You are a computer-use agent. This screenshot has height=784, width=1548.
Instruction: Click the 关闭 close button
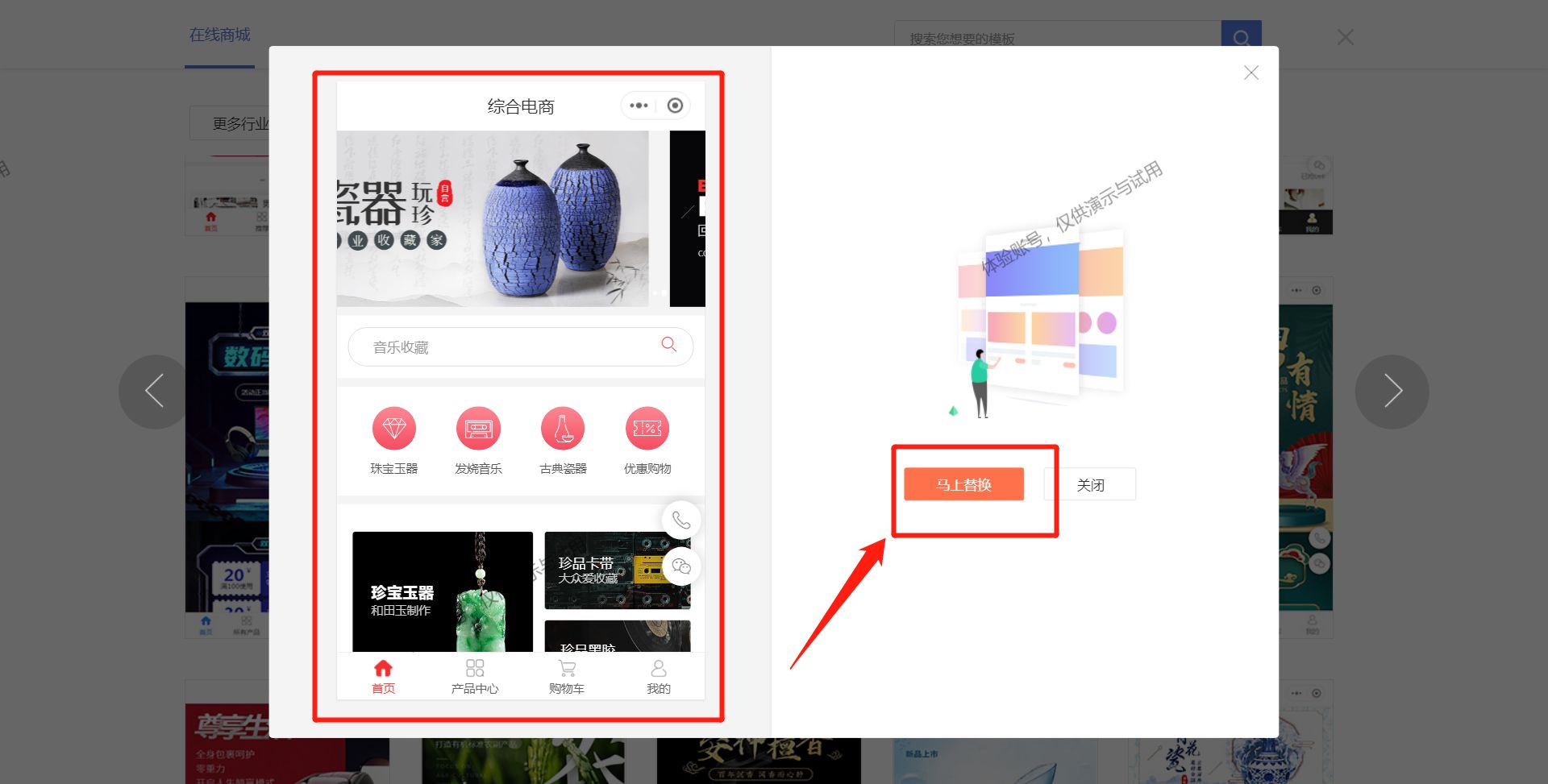point(1089,483)
